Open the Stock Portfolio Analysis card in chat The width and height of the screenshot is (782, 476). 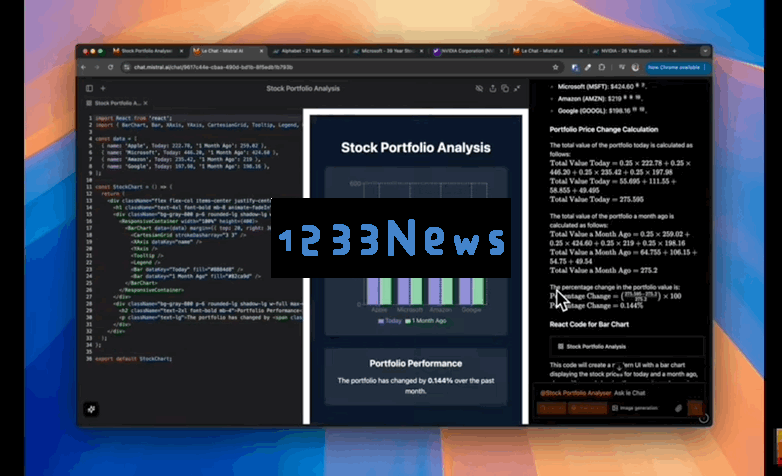tap(626, 346)
